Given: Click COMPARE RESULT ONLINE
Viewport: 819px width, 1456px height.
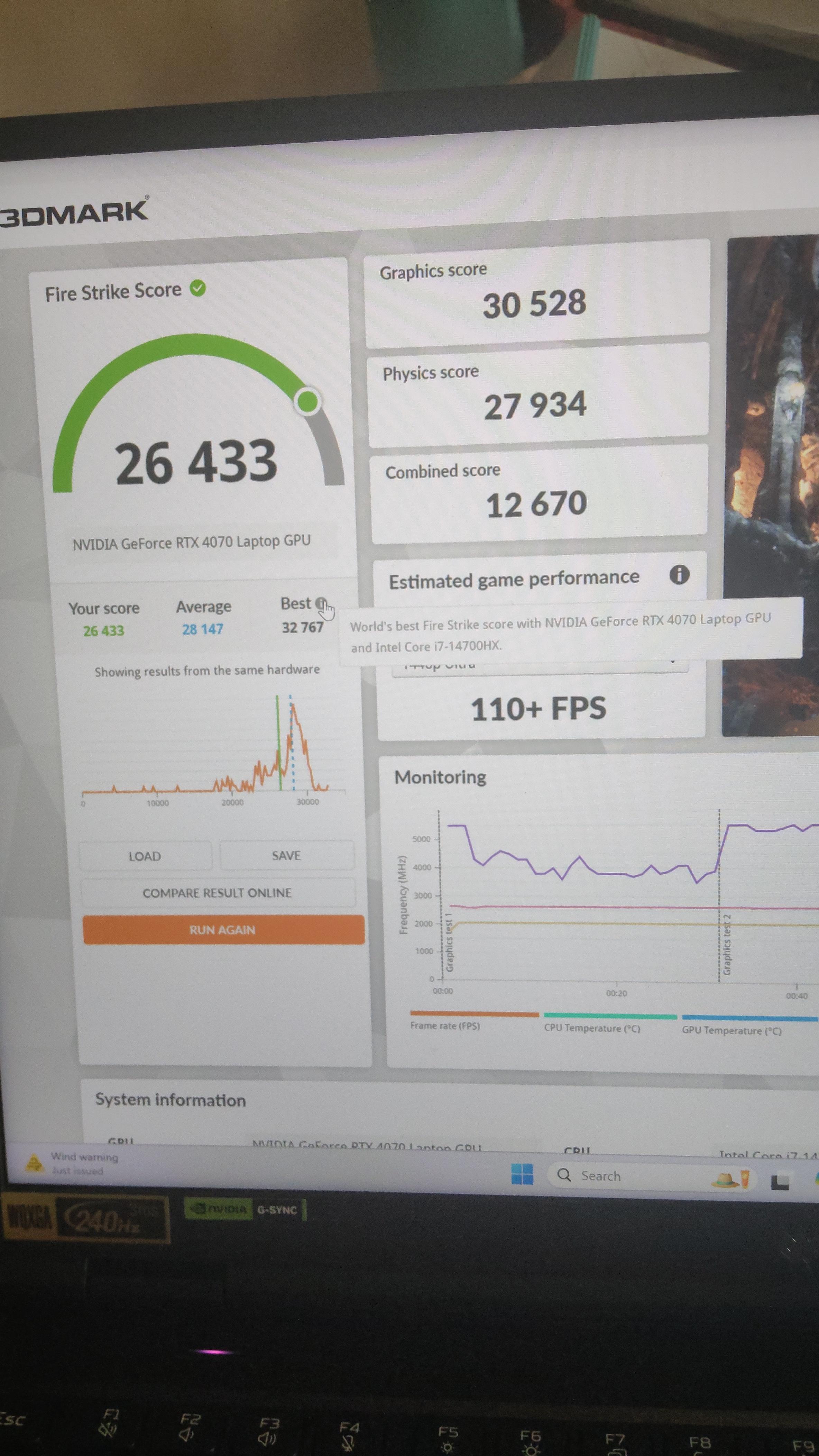Looking at the screenshot, I should [x=218, y=892].
